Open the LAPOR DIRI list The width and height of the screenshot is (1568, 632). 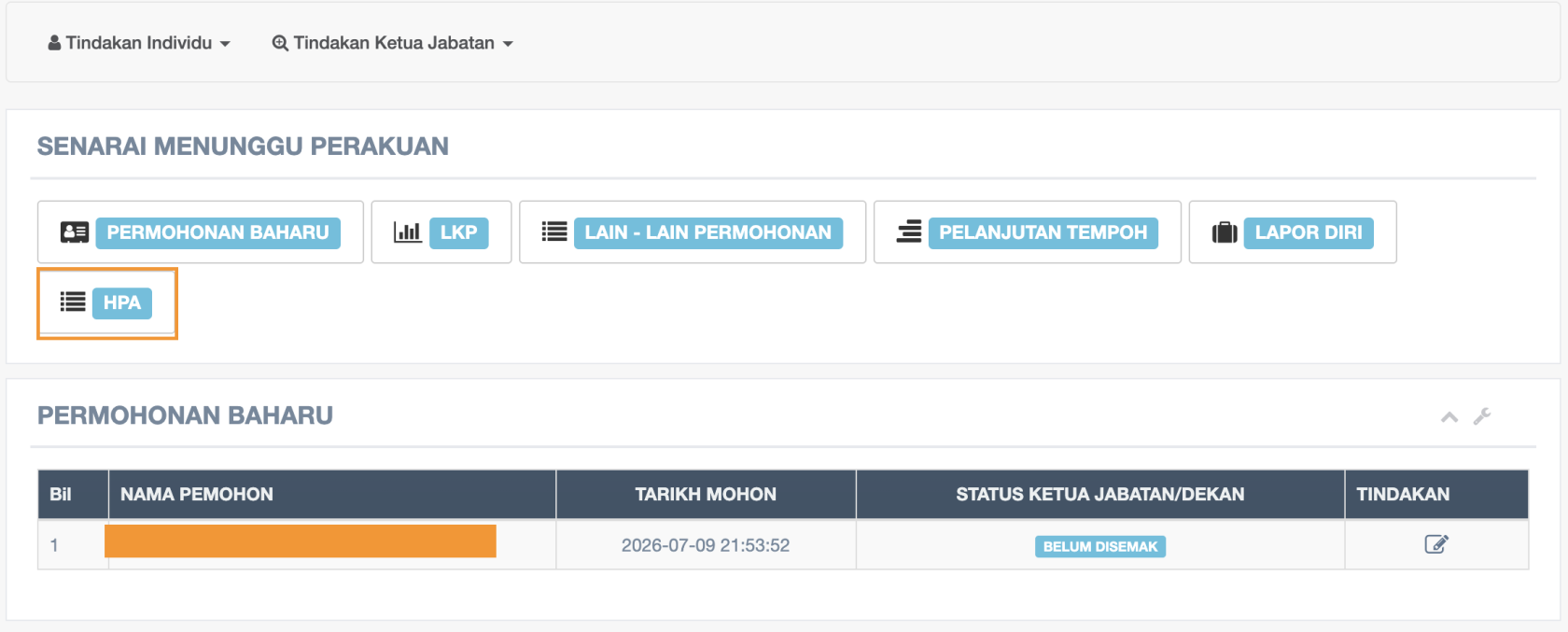(1309, 232)
